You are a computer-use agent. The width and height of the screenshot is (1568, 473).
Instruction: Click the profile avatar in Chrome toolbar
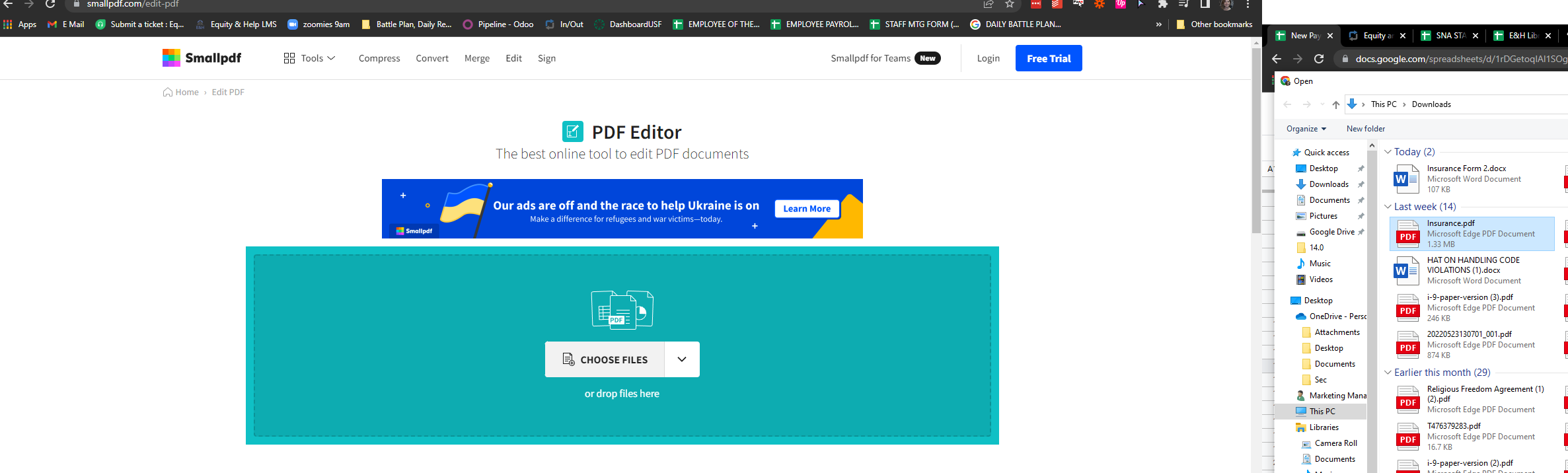coord(1226,5)
